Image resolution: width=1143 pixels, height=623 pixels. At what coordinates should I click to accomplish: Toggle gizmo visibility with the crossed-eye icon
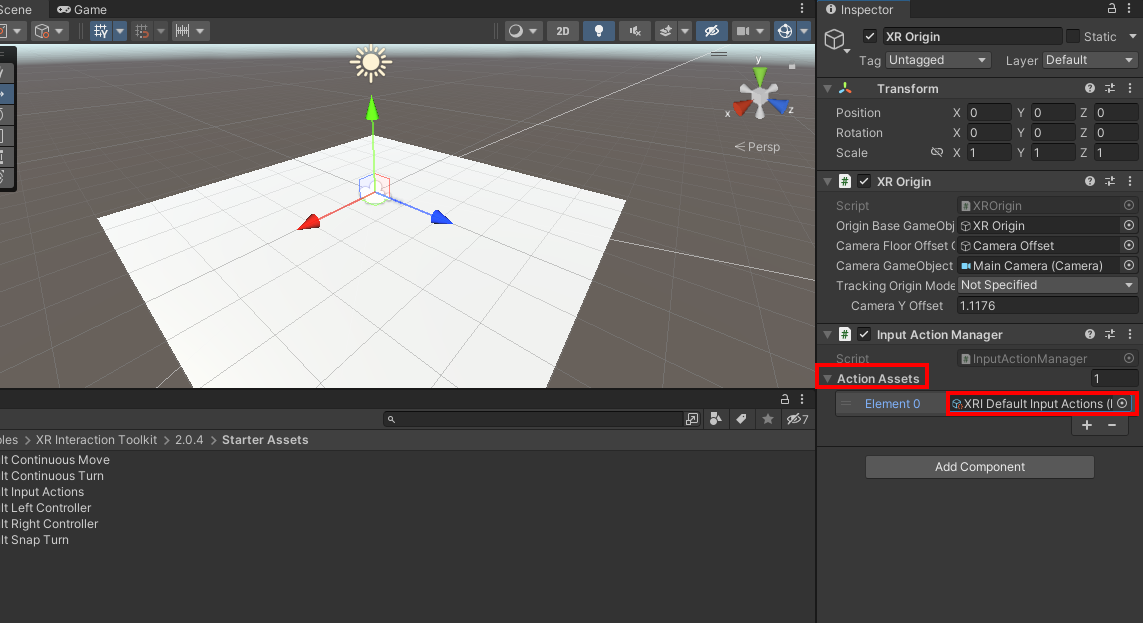[712, 31]
